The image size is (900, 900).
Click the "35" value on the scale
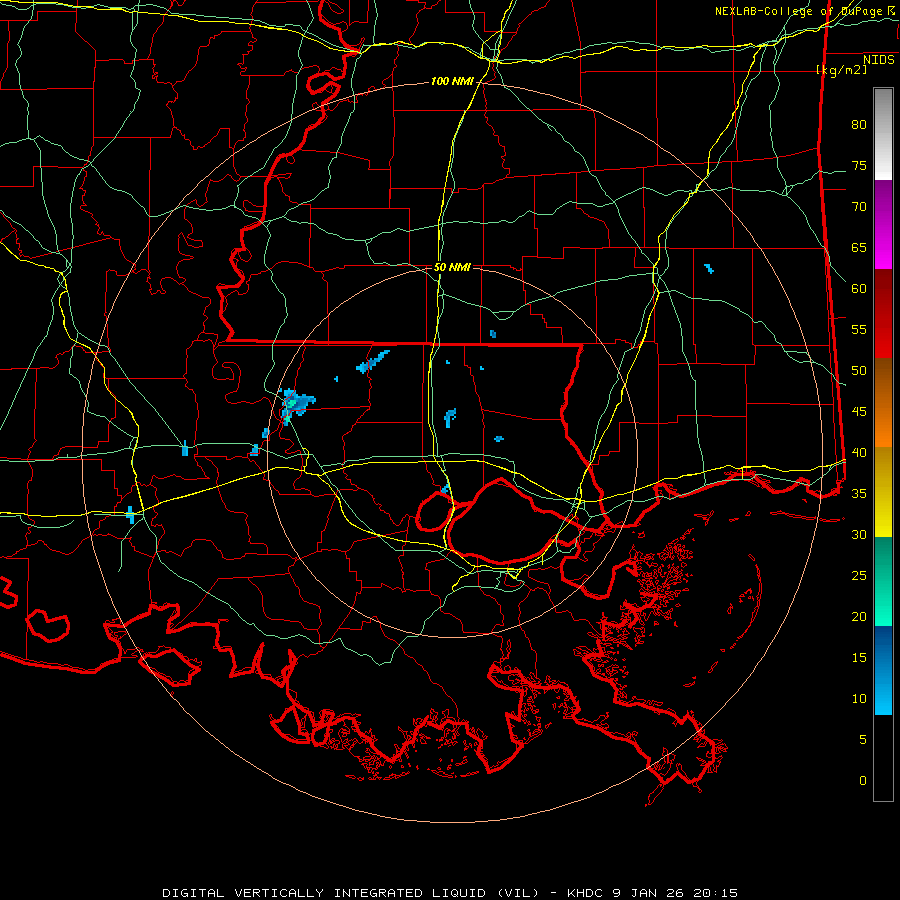859,494
